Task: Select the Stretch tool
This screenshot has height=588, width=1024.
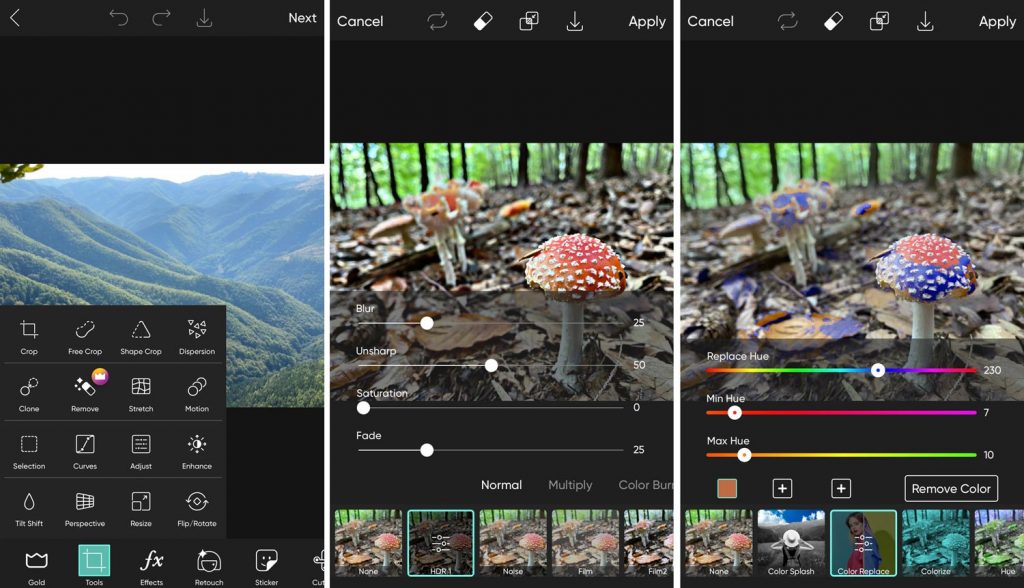Action: 141,388
